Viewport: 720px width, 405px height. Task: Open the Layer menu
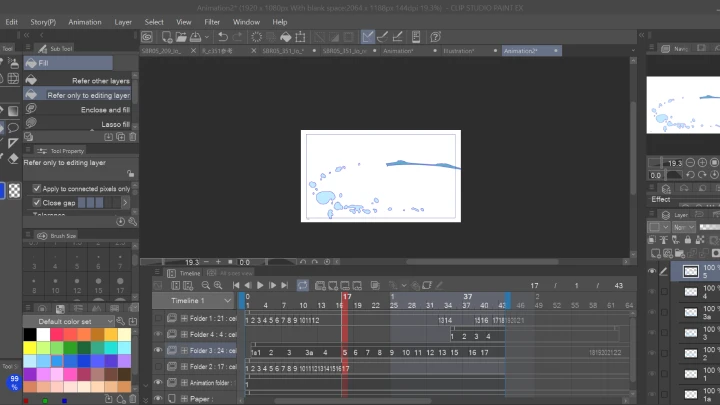tap(123, 22)
